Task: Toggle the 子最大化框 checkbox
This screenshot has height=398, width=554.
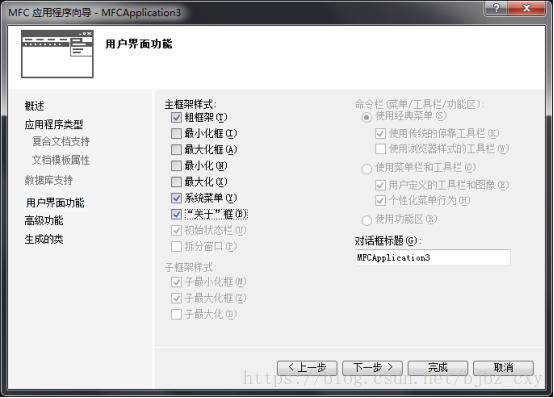Action: tap(176, 298)
